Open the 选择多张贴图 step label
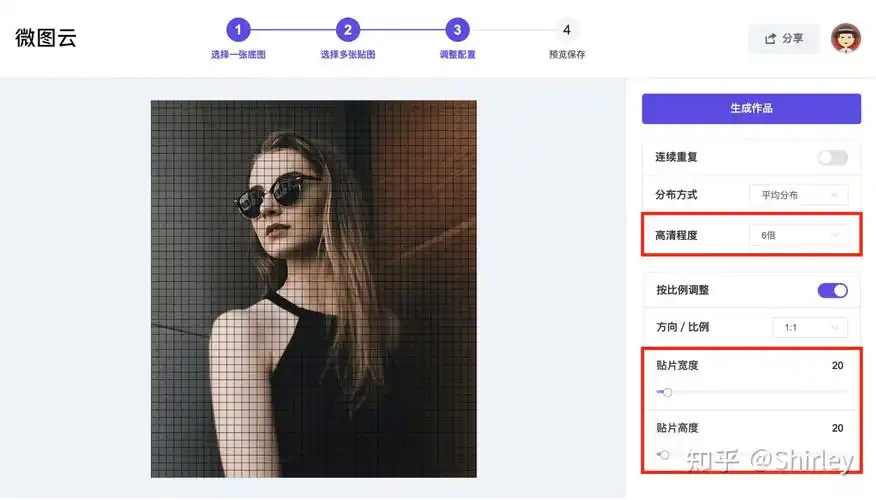This screenshot has height=500, width=876. pos(347,54)
